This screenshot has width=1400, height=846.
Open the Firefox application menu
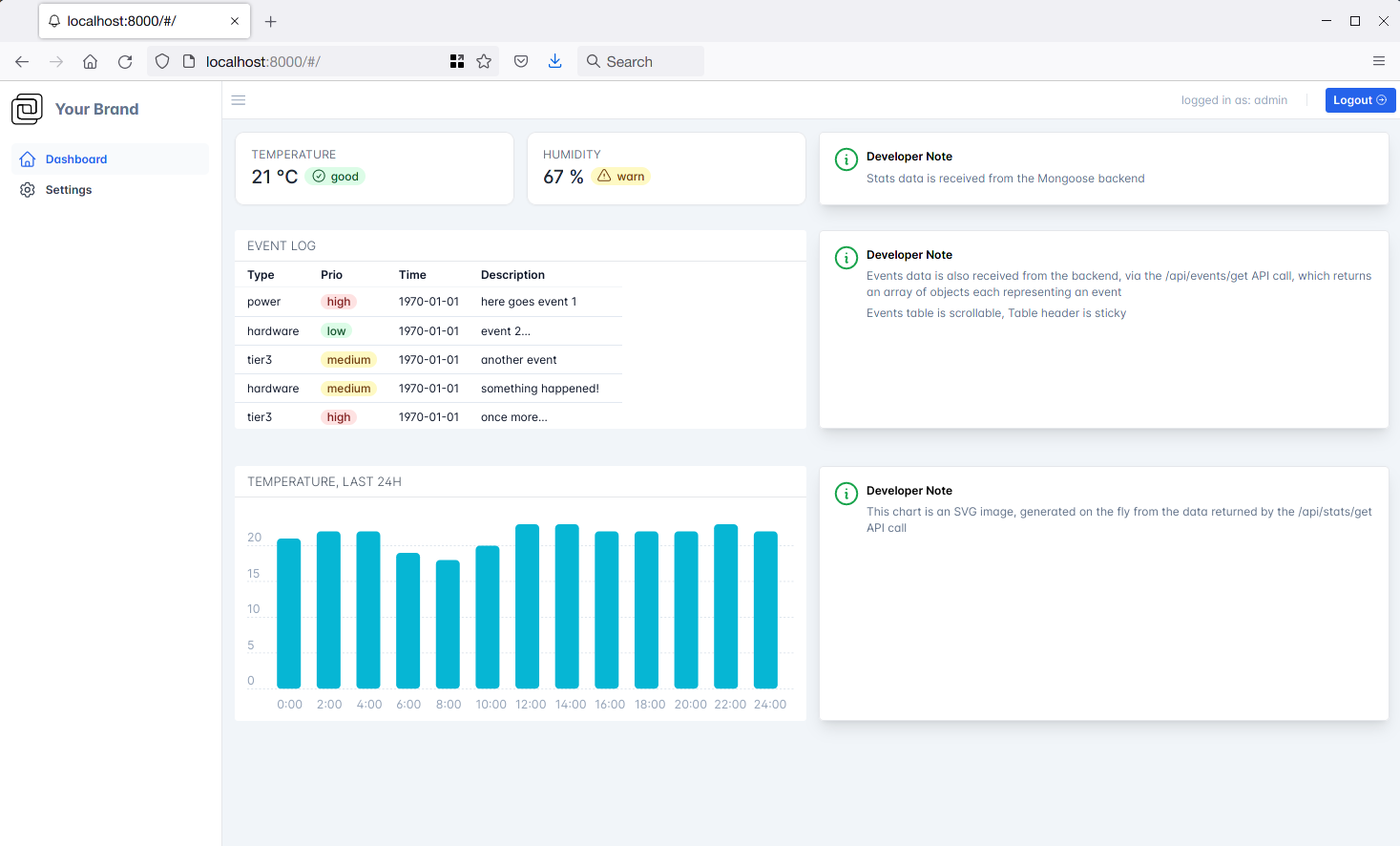click(1378, 62)
